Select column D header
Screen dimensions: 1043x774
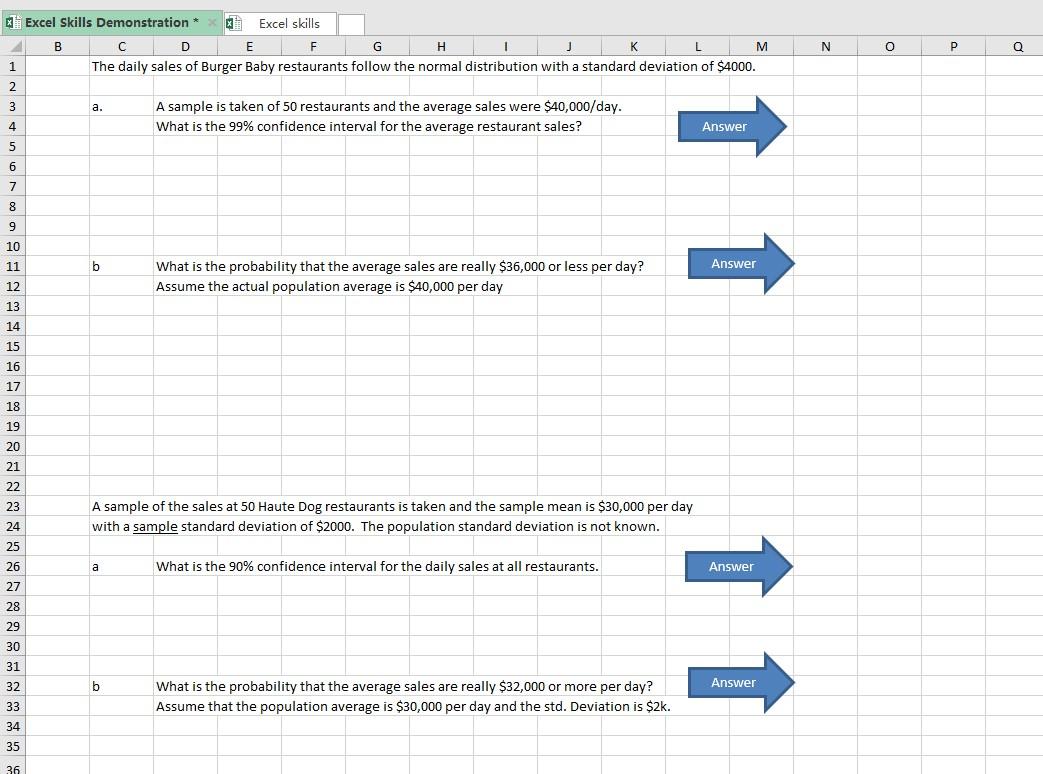point(186,47)
